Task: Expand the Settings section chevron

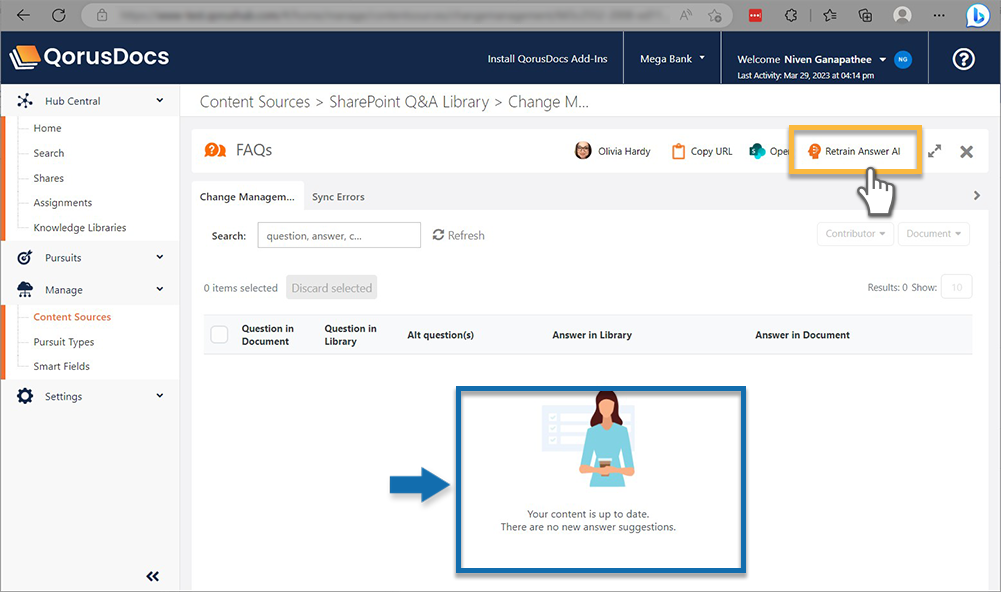Action: [x=160, y=395]
